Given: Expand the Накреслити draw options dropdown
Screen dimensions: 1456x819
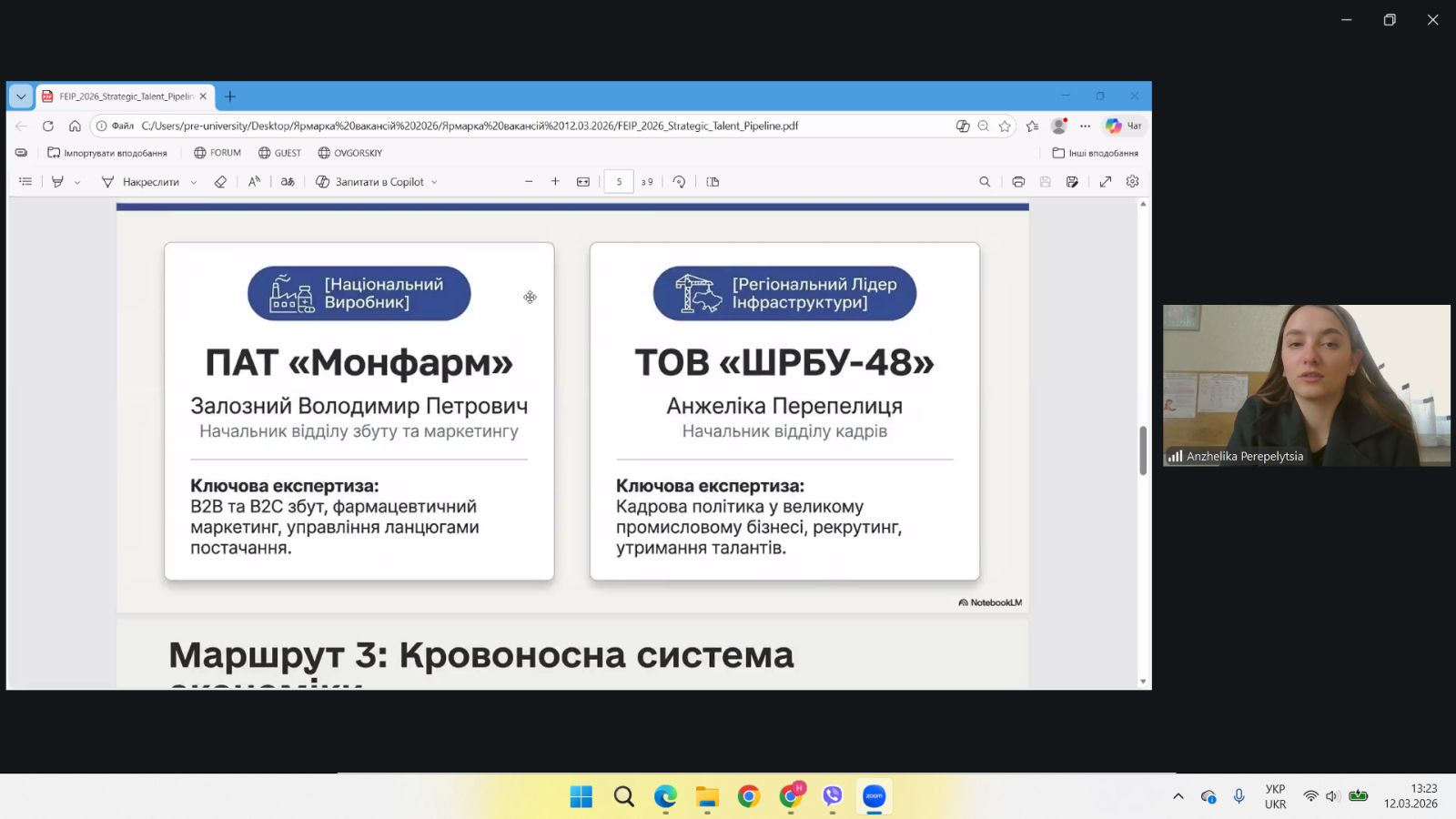Looking at the screenshot, I should [x=194, y=182].
